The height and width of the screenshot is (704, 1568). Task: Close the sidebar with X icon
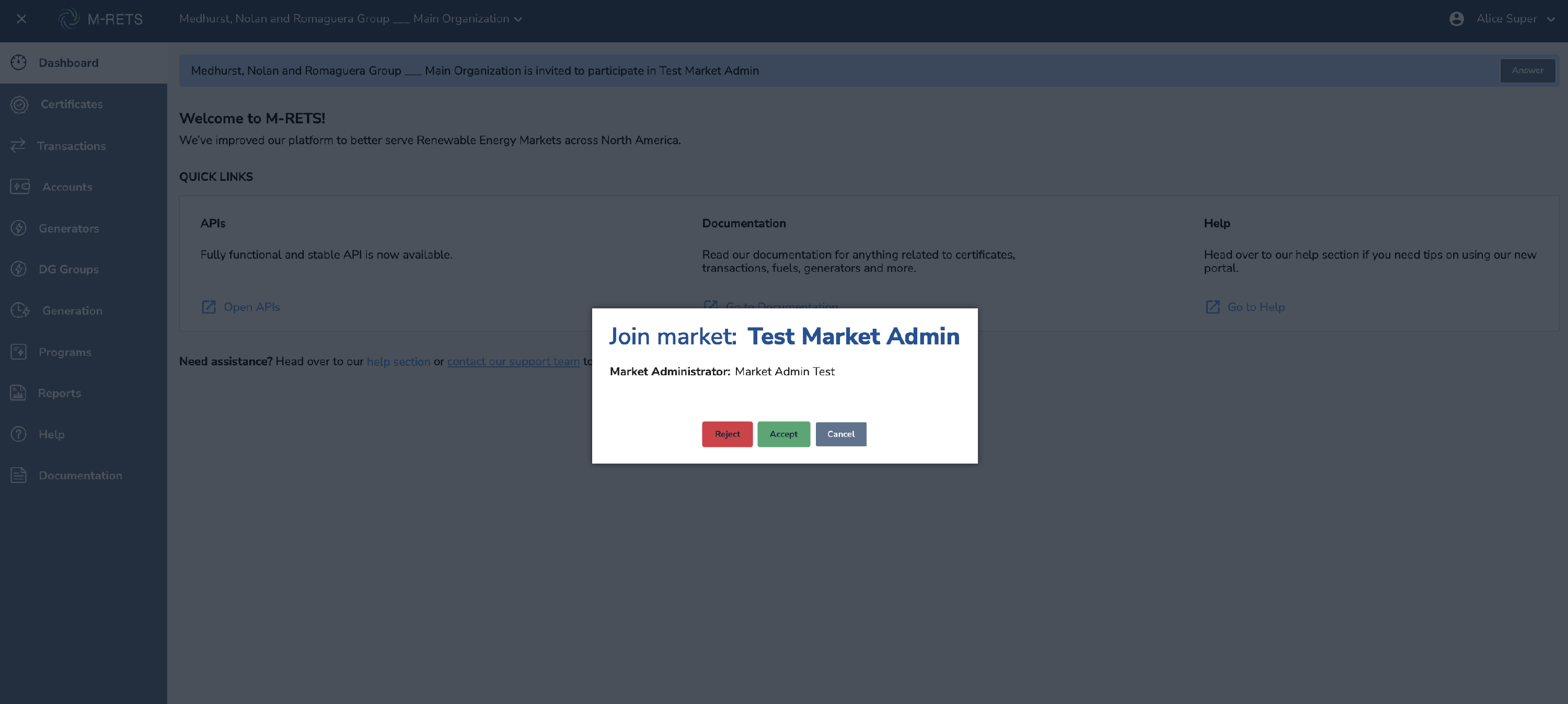click(21, 19)
